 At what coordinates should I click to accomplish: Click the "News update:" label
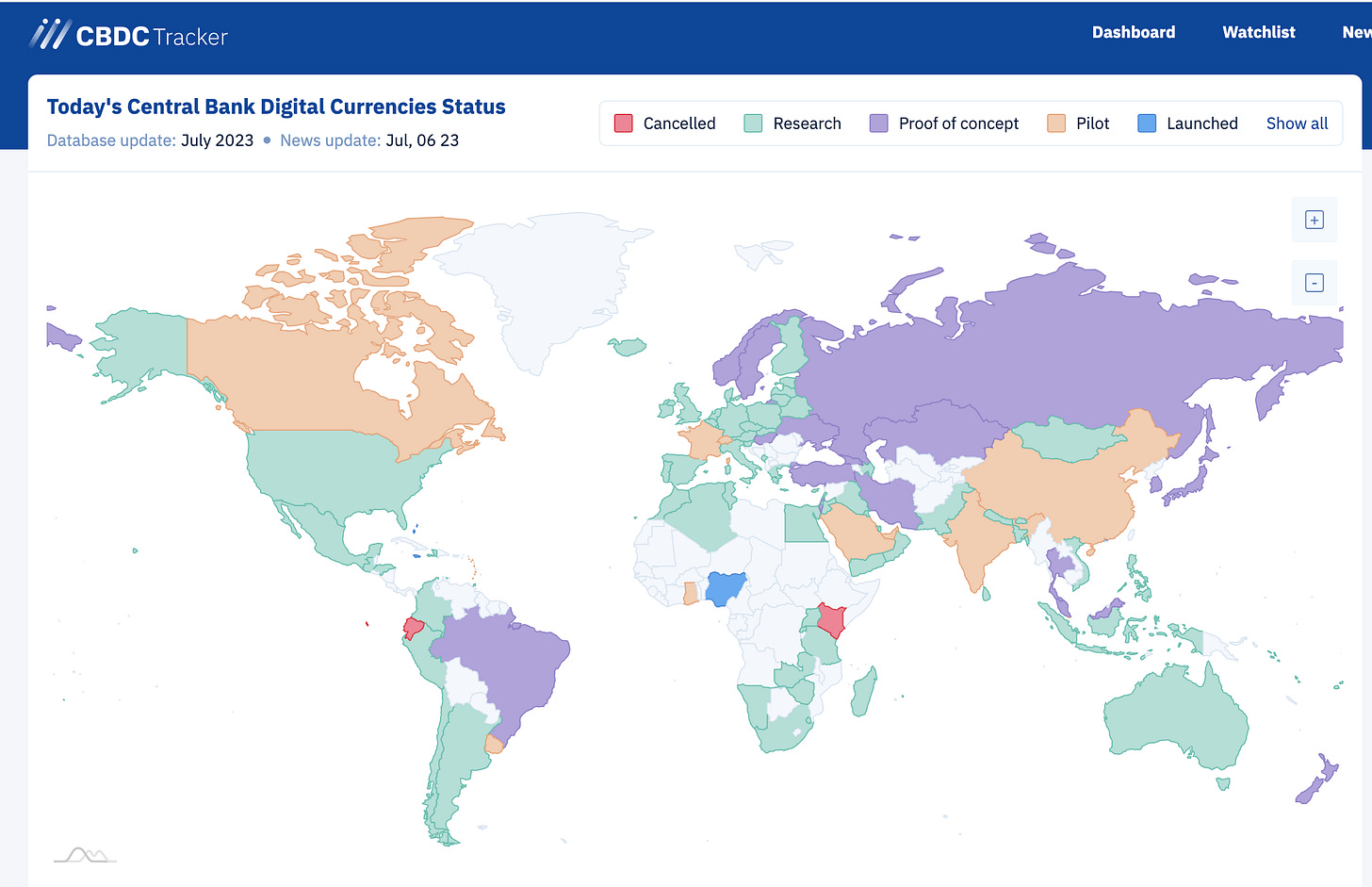pyautogui.click(x=331, y=140)
